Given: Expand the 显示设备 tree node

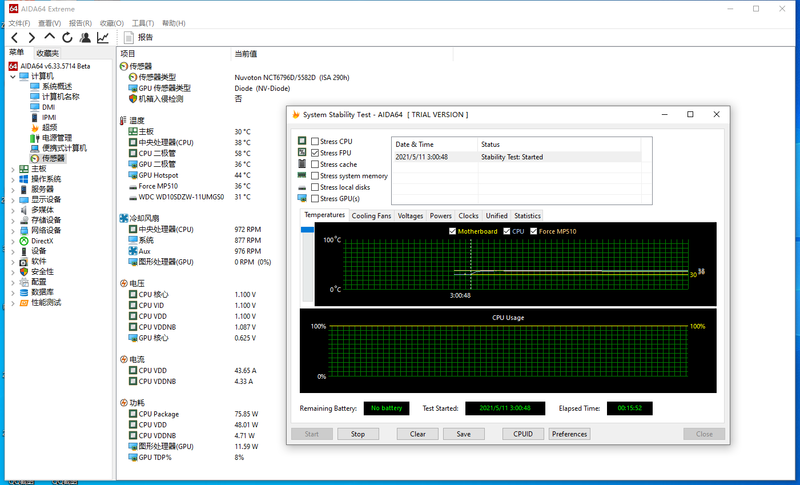Looking at the screenshot, I should click(x=13, y=199).
